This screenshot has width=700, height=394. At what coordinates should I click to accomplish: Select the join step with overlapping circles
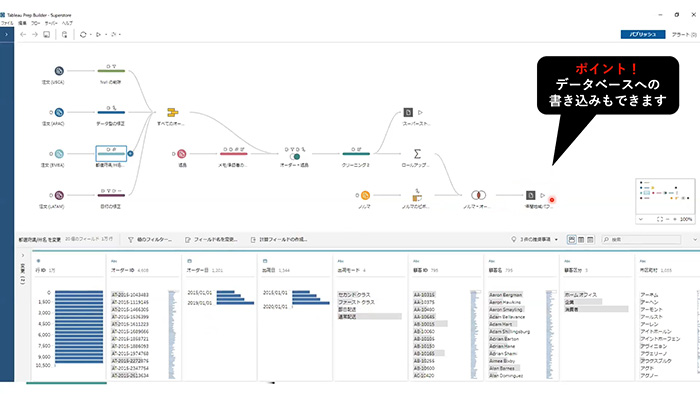coord(478,195)
